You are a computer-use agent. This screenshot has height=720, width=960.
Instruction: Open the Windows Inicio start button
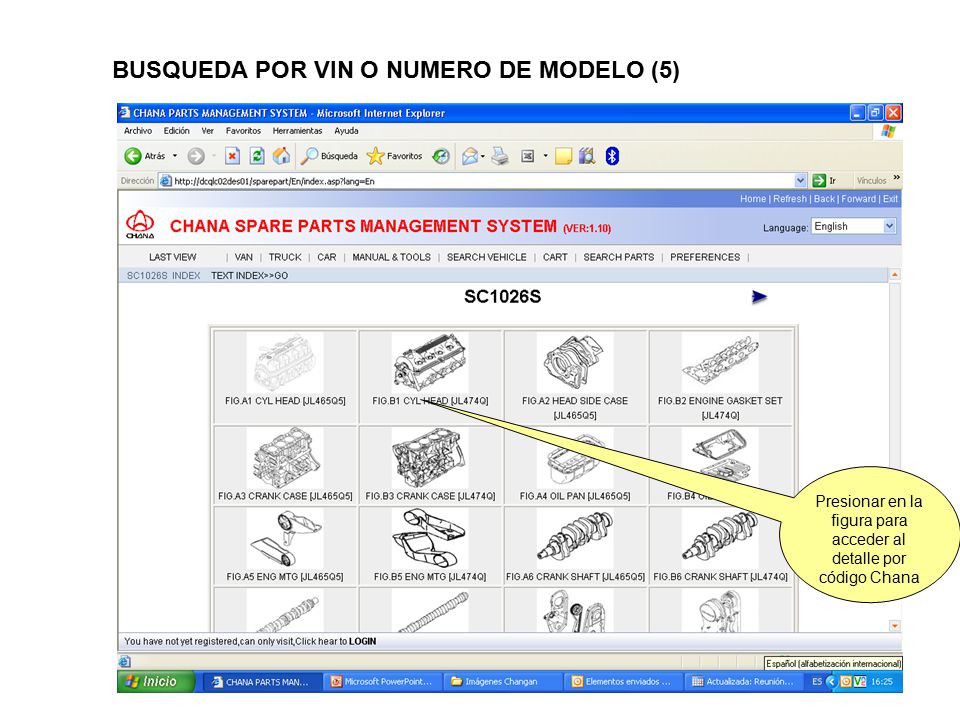click(x=156, y=681)
